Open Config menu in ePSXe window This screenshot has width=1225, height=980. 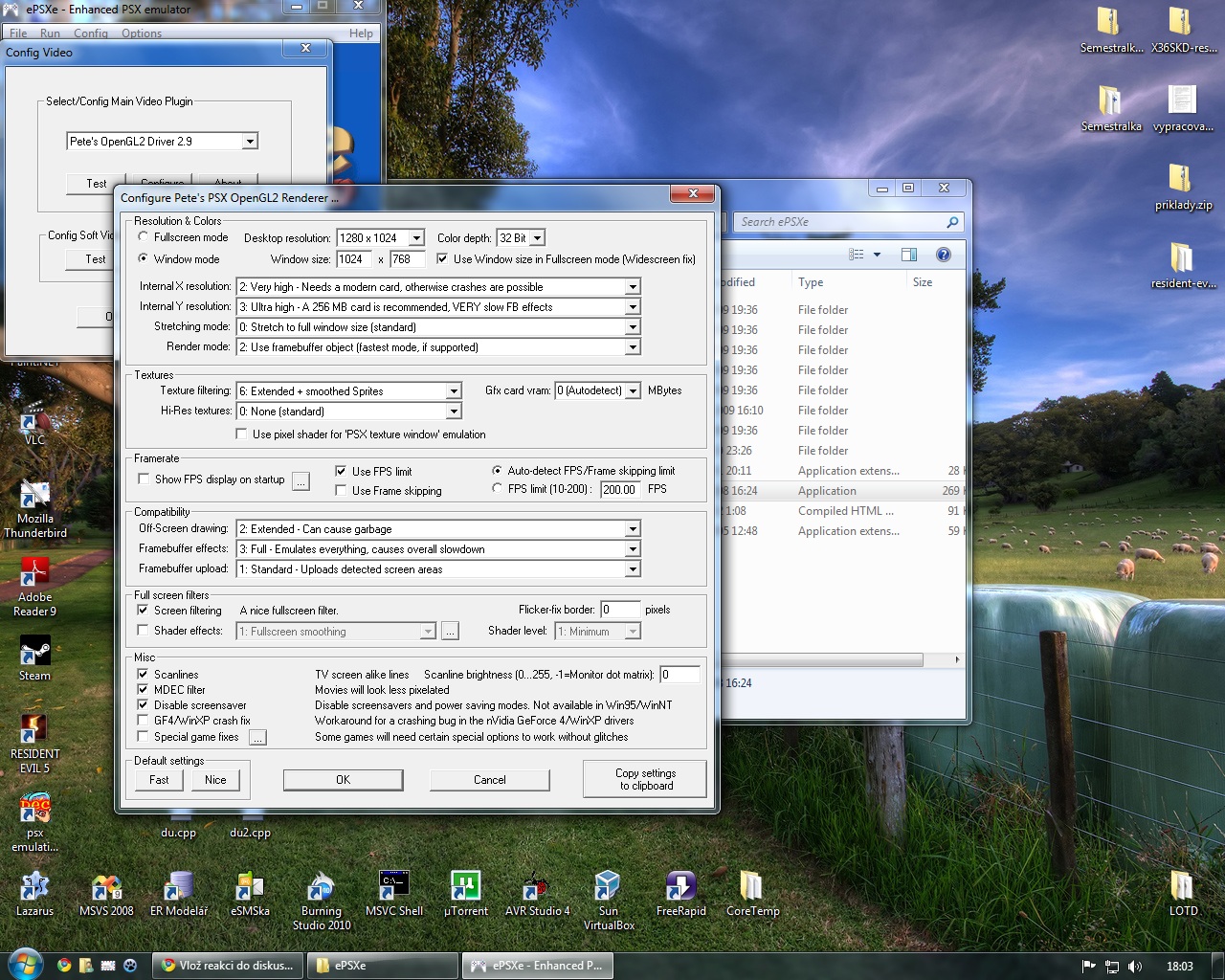tap(91, 33)
